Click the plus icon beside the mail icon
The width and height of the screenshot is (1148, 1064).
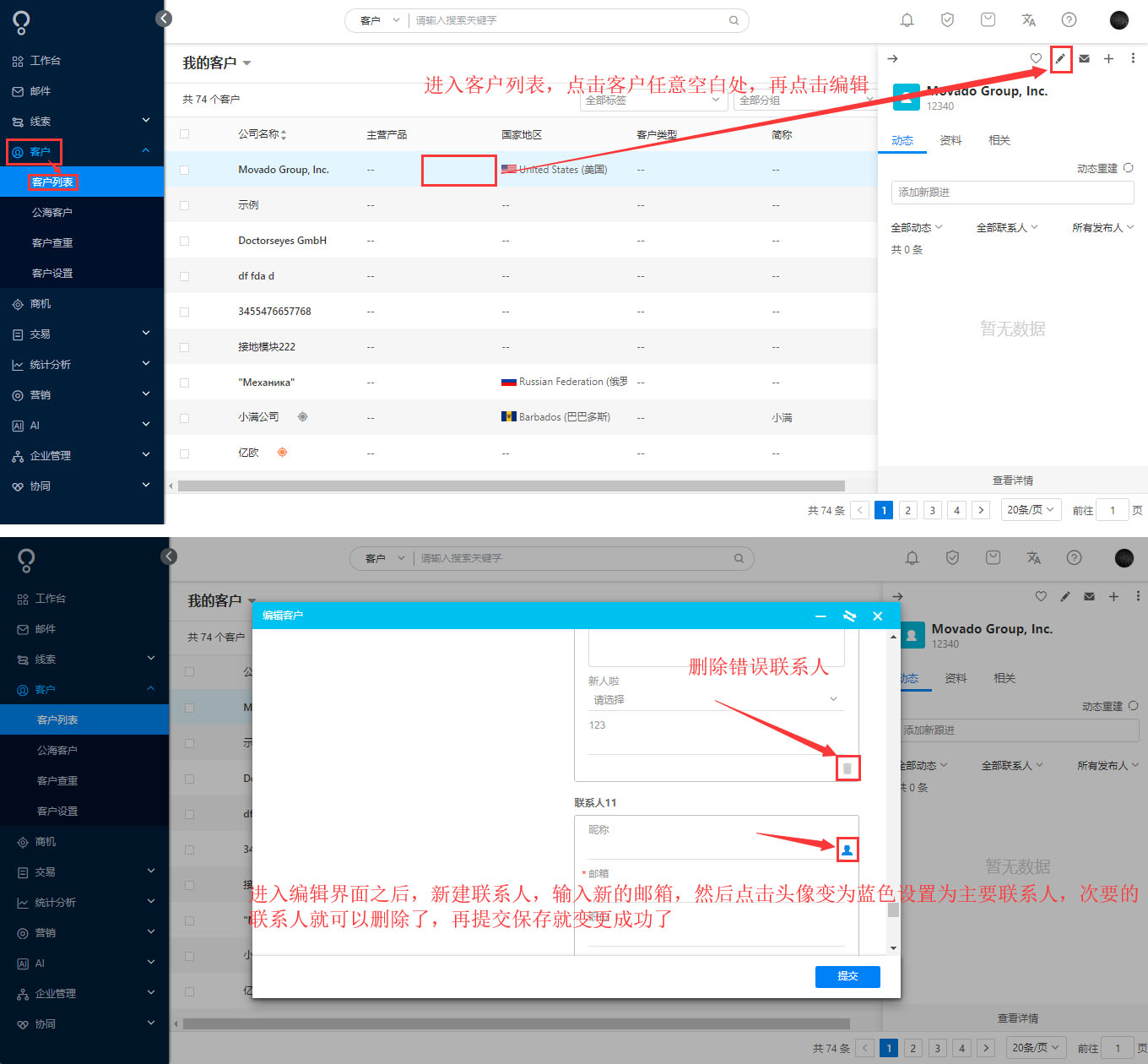click(1108, 58)
